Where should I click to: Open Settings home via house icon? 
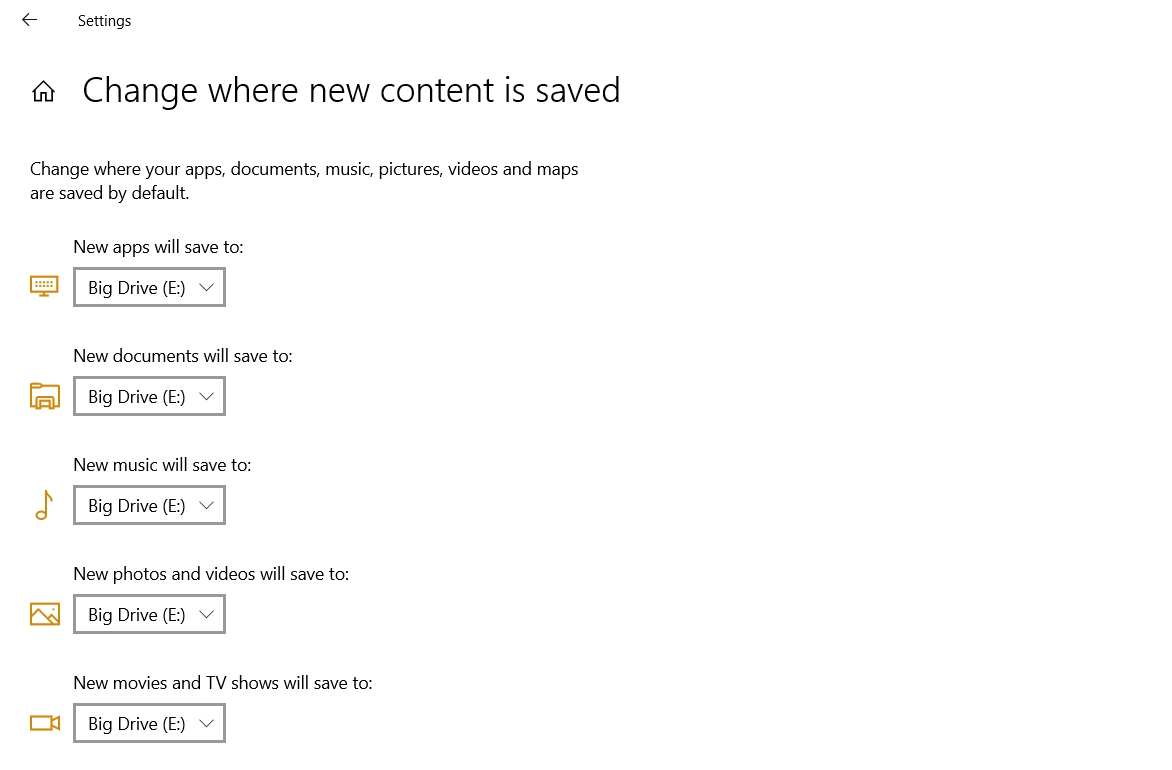pos(43,92)
